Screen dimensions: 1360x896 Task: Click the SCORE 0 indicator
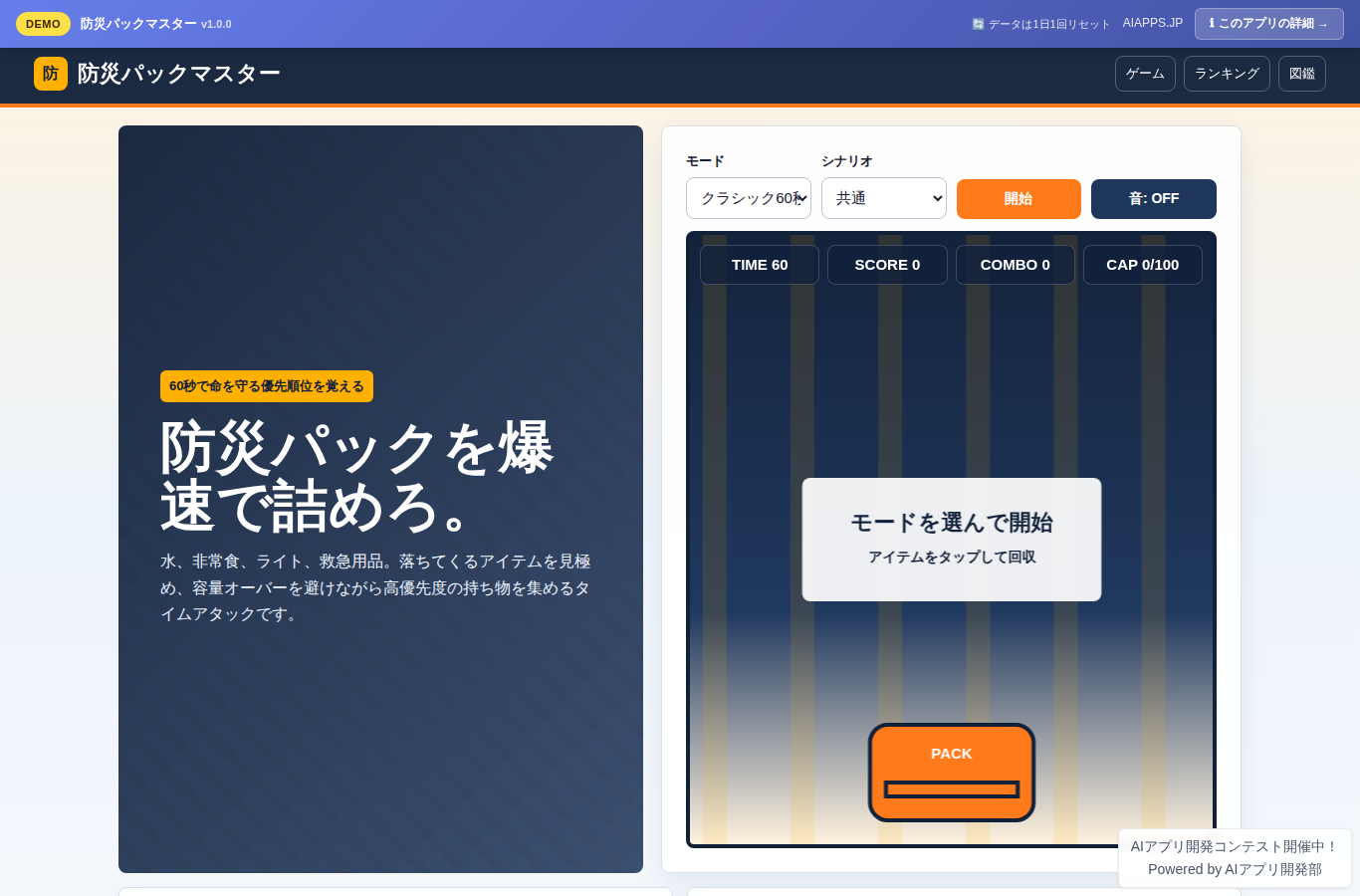tap(887, 265)
